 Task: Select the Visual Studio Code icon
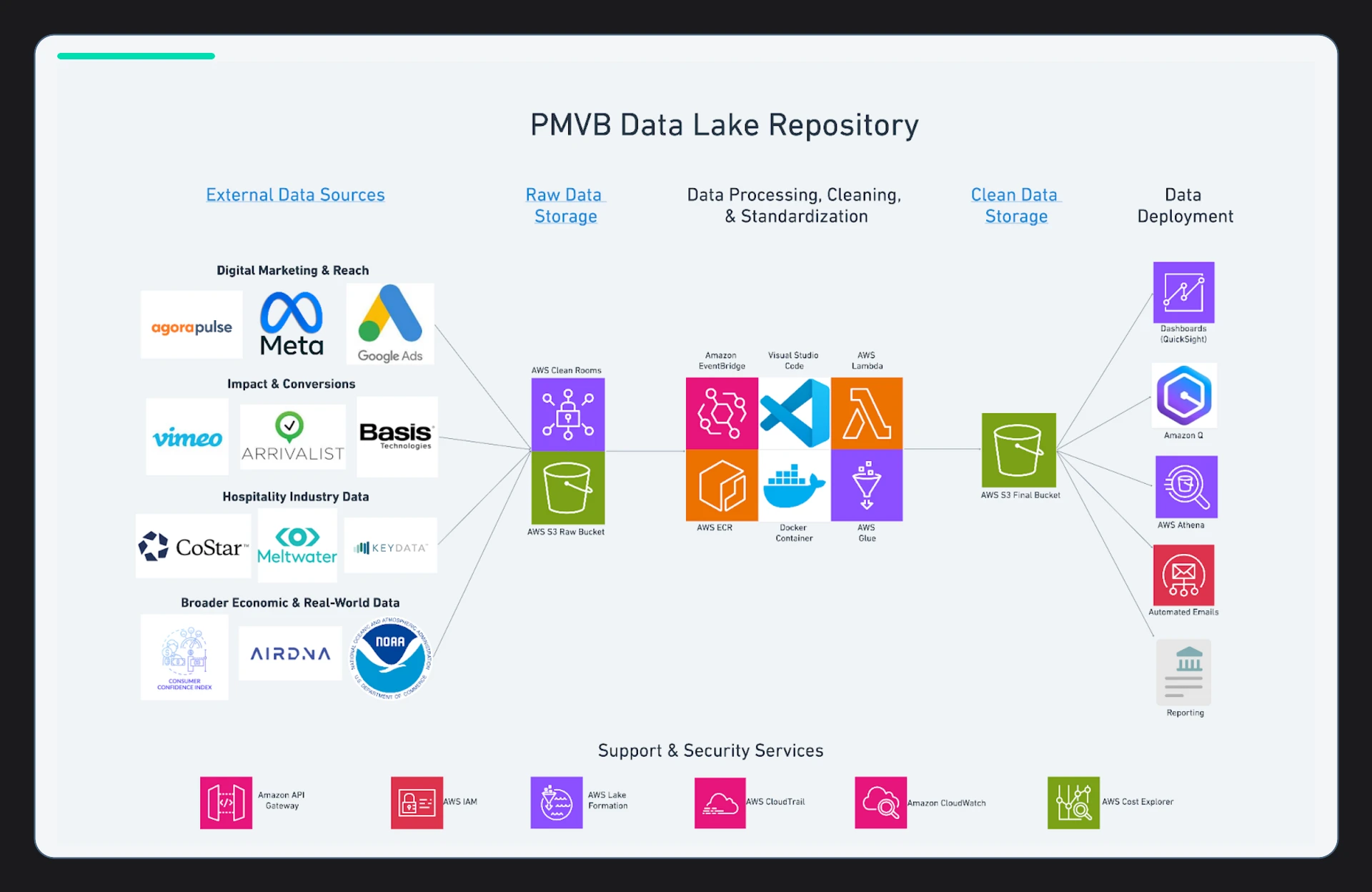795,413
